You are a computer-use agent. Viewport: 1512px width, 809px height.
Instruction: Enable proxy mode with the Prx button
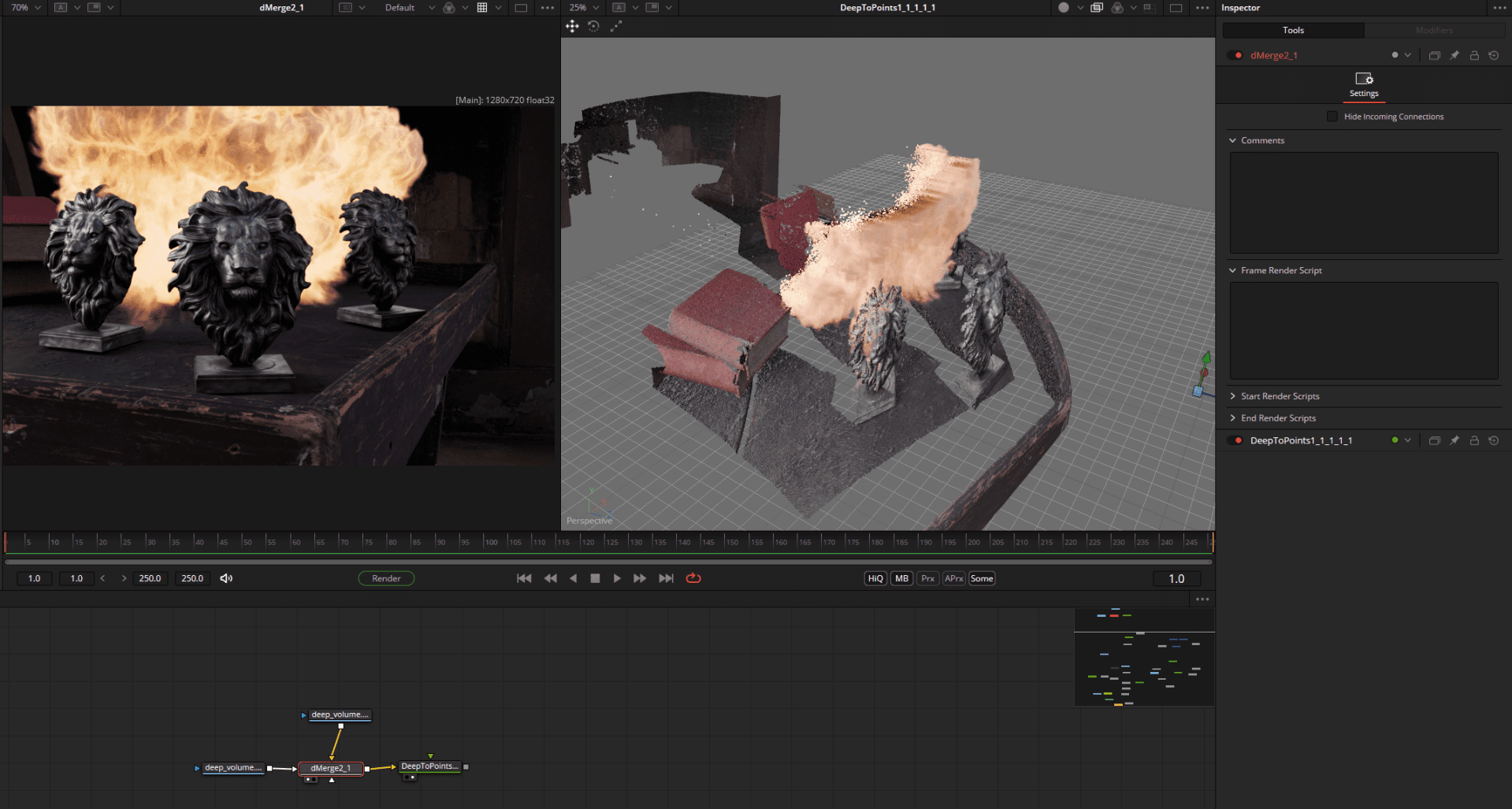pos(927,578)
